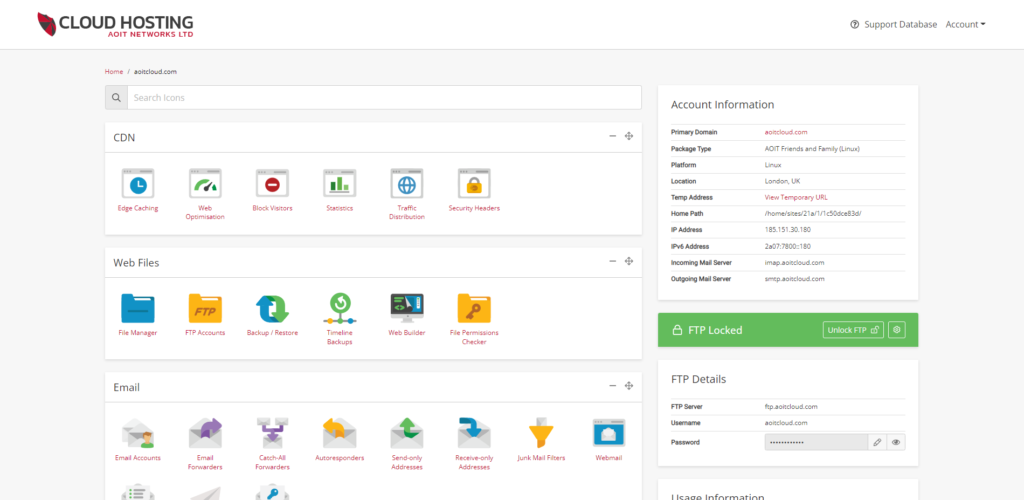
Task: Collapse the CDN section
Action: [x=613, y=136]
